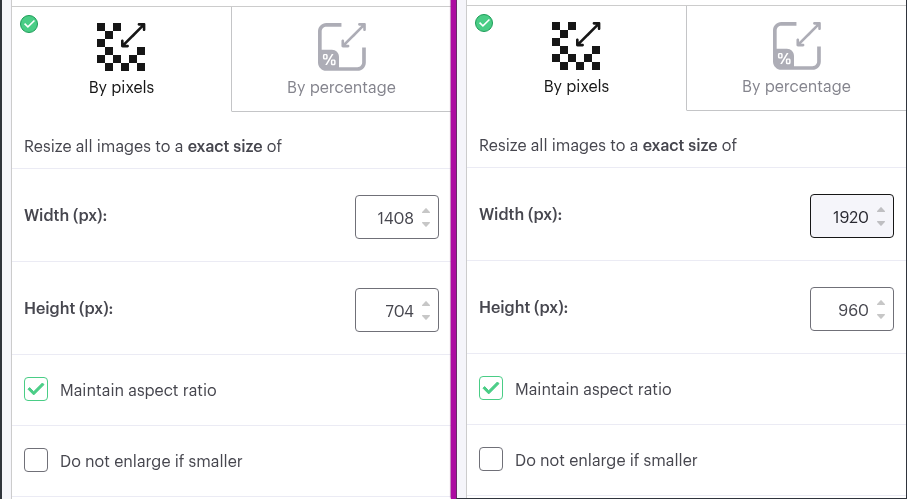The width and height of the screenshot is (907, 499).
Task: Click the percentage resize icon in left panel
Action: (342, 47)
